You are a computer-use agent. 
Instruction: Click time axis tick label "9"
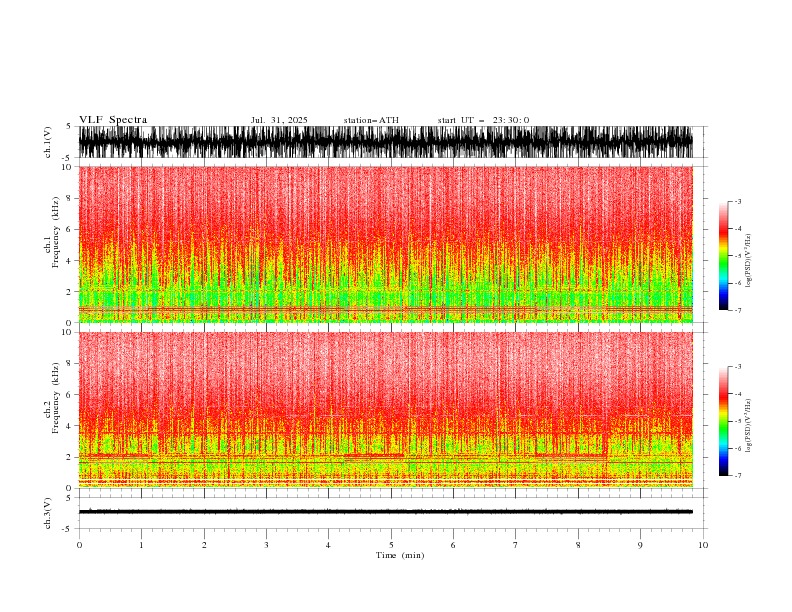pyautogui.click(x=640, y=545)
